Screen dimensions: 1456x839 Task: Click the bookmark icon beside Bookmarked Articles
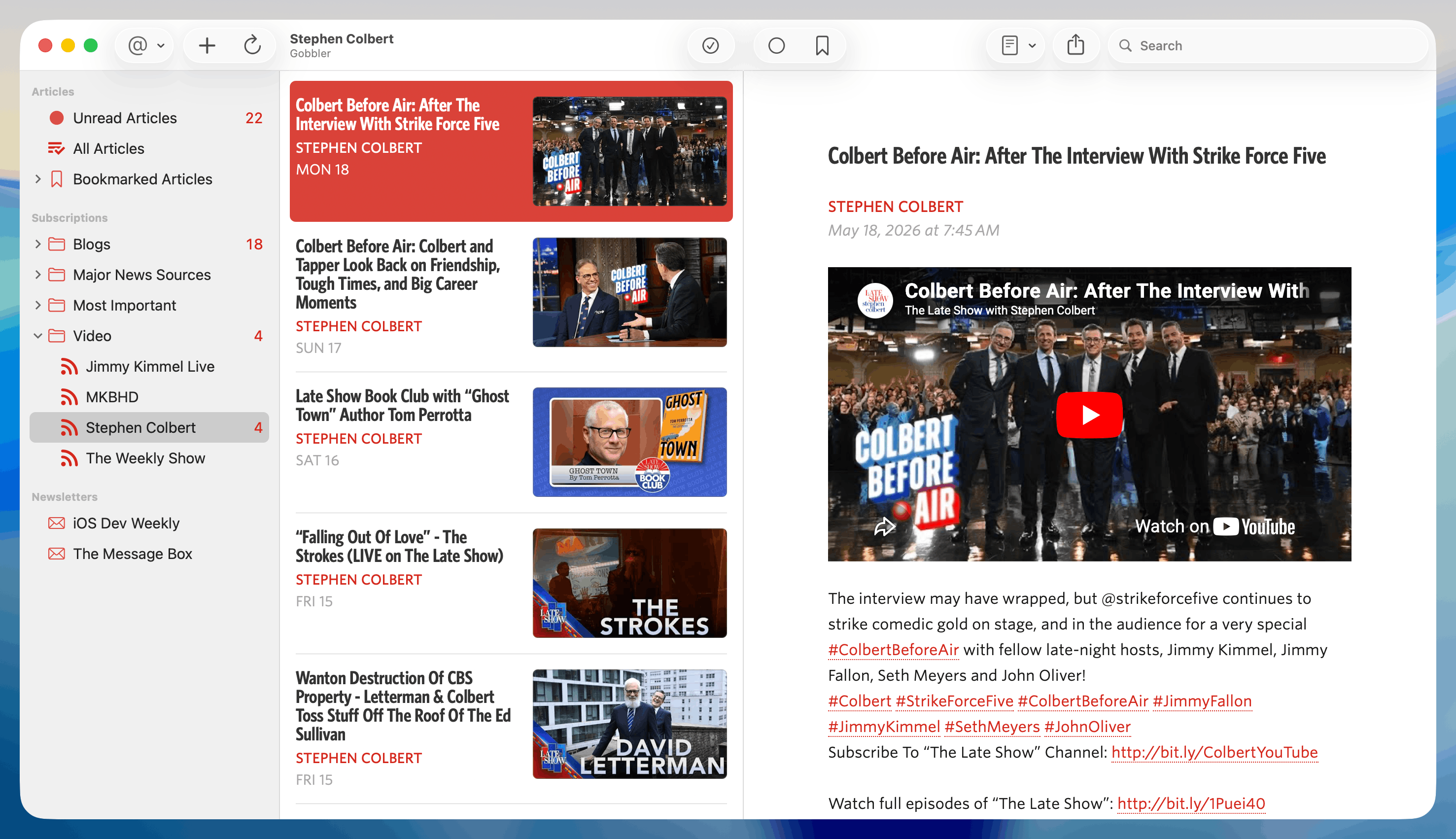(57, 179)
